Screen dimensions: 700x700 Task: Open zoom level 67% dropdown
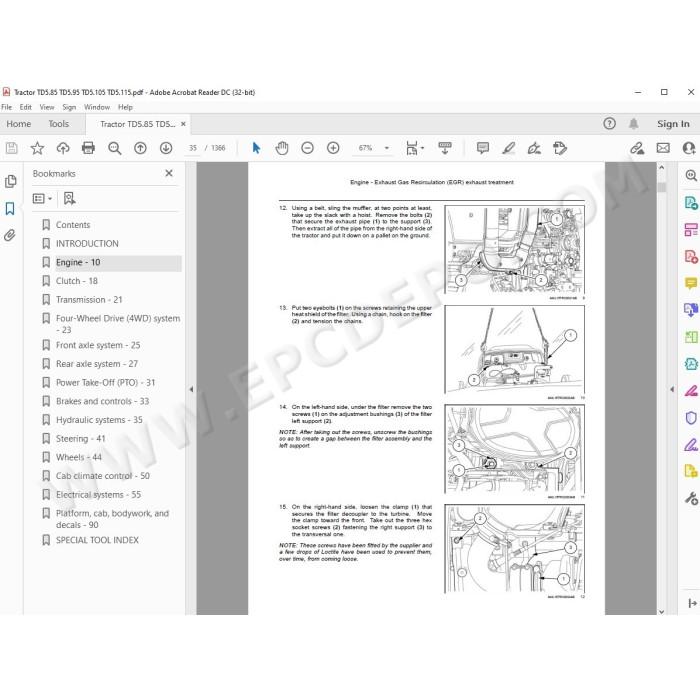[x=387, y=148]
